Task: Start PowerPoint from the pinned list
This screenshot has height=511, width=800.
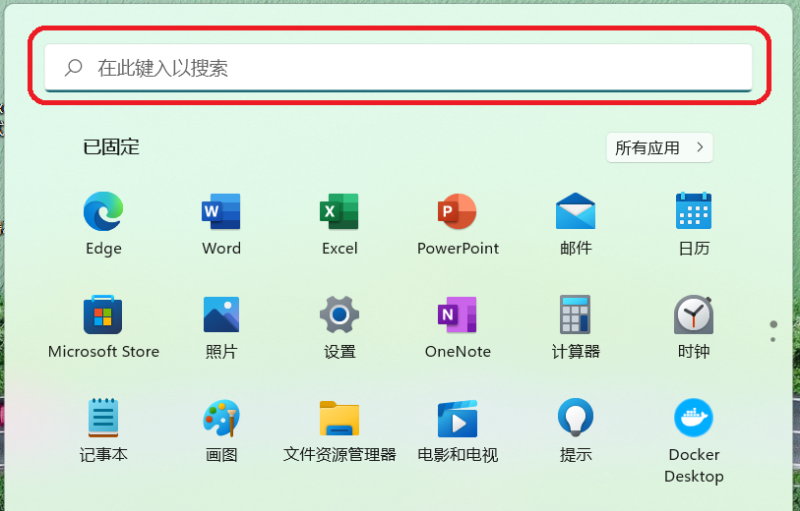Action: tap(458, 223)
